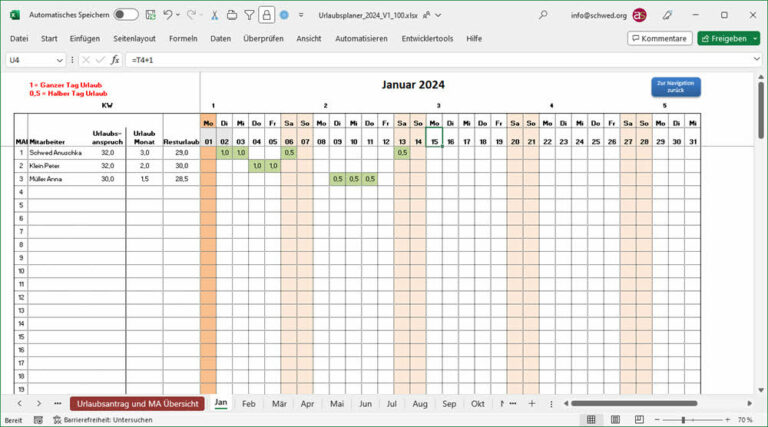Click the zoom slider handle

pos(683,420)
